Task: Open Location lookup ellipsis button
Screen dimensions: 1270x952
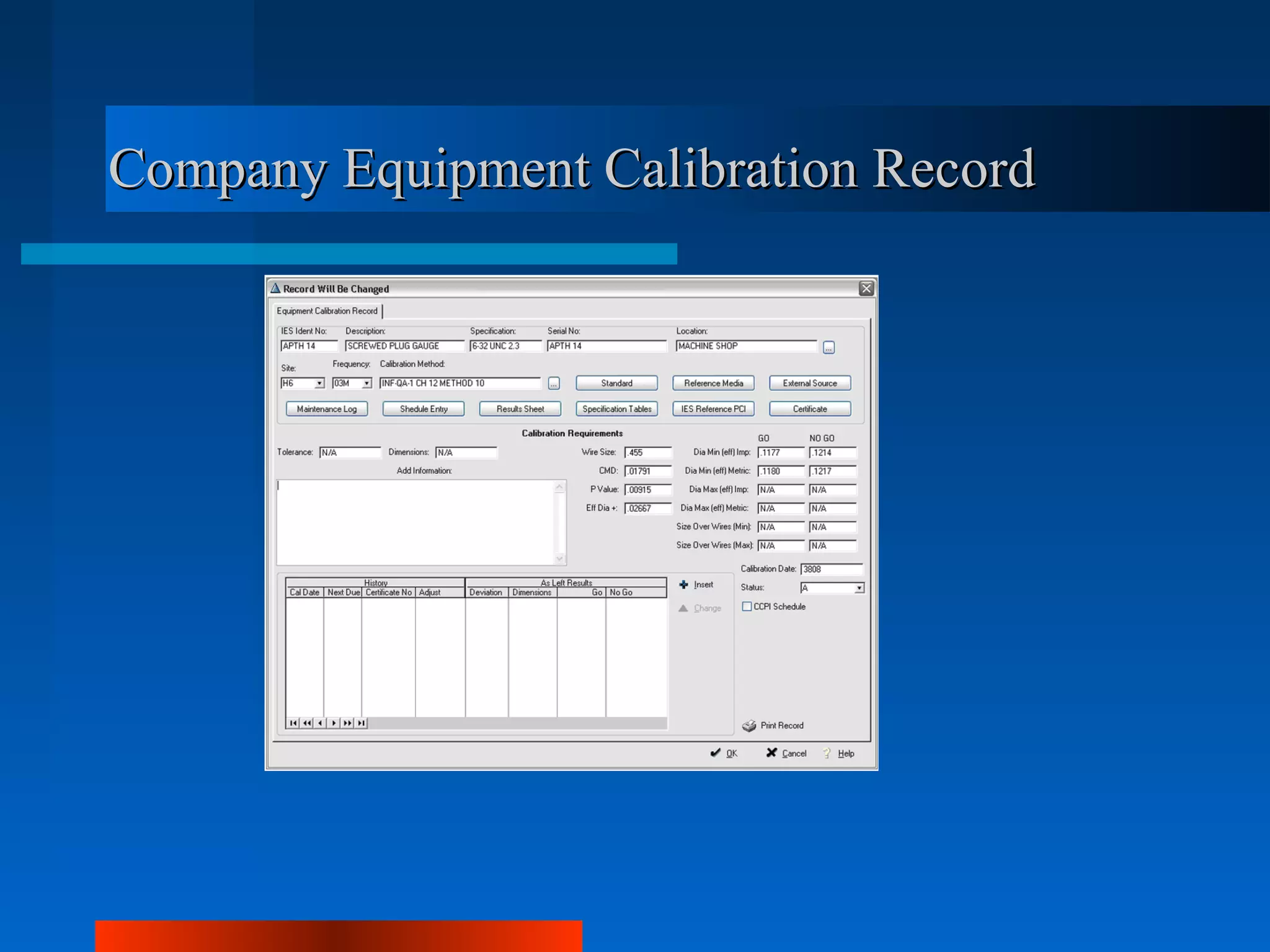Action: (x=828, y=347)
